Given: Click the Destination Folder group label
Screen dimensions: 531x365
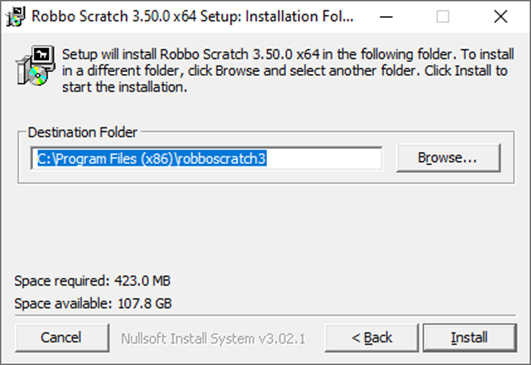Looking at the screenshot, I should [82, 132].
